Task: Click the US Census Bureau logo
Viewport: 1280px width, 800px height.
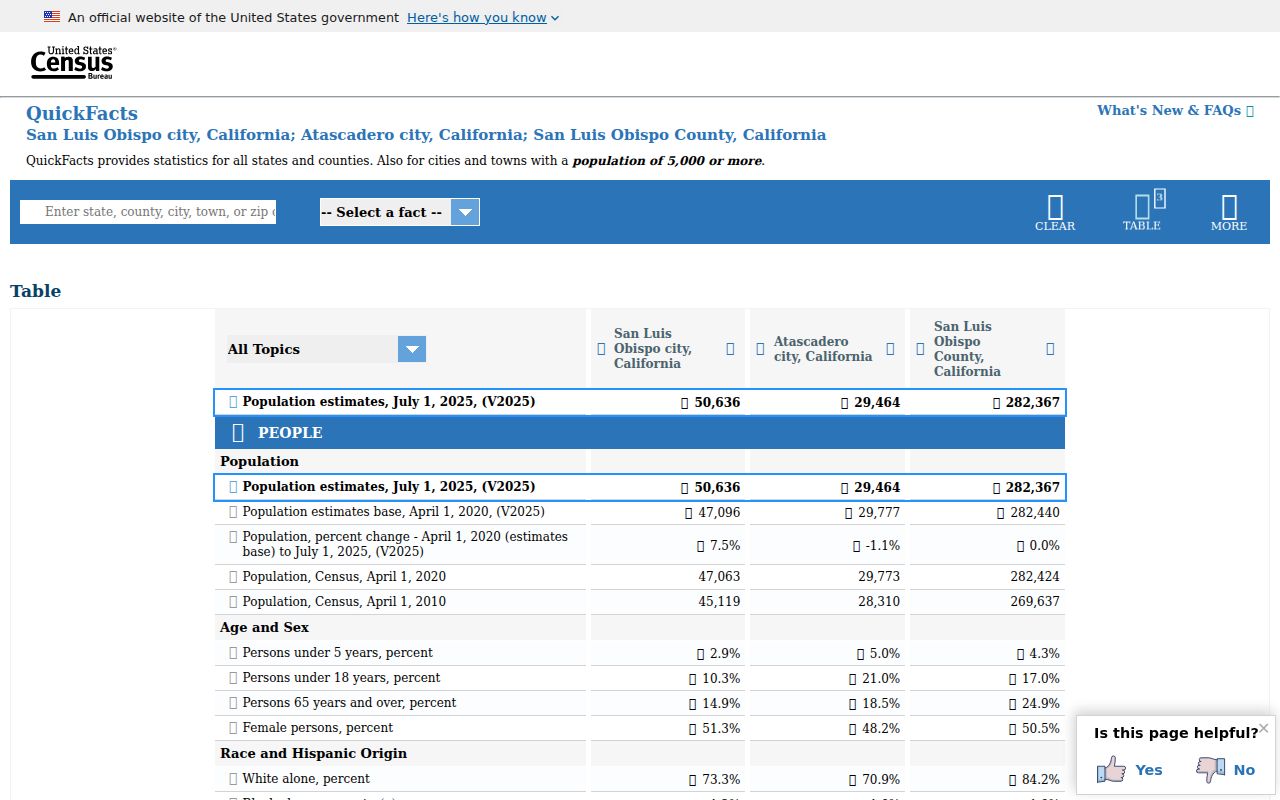Action: coord(72,63)
